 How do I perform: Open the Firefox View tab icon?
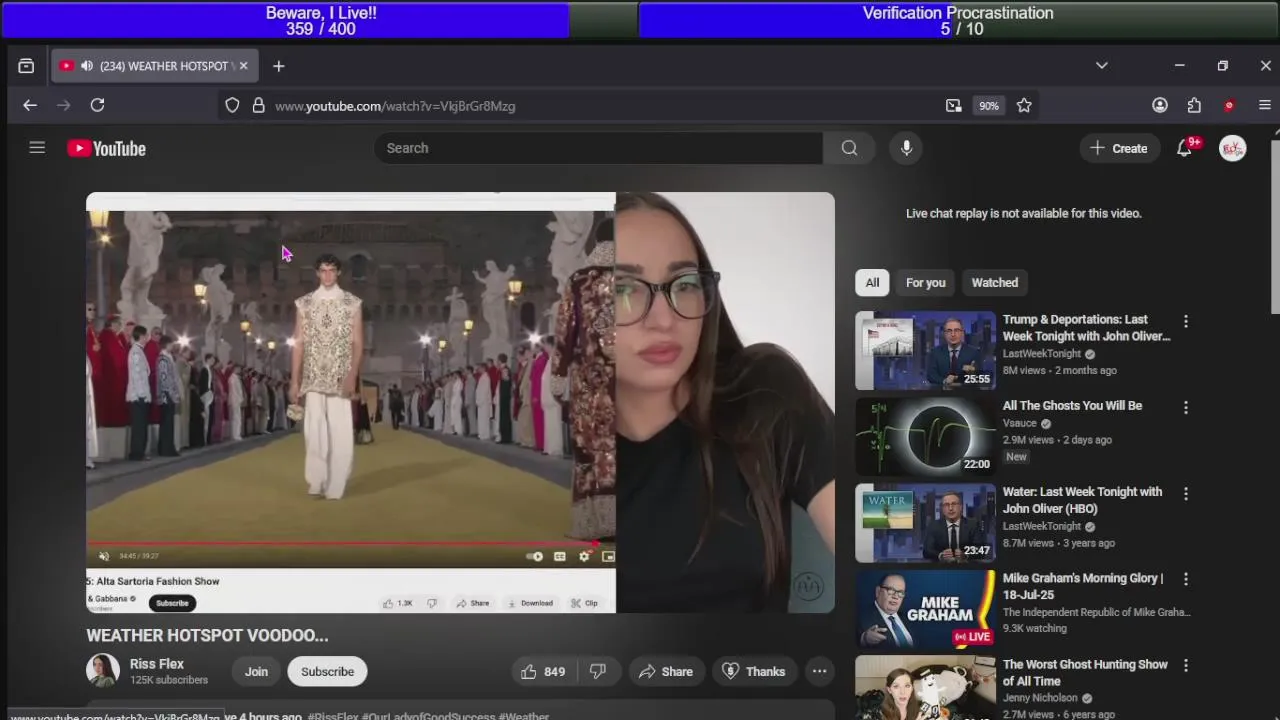pos(26,66)
